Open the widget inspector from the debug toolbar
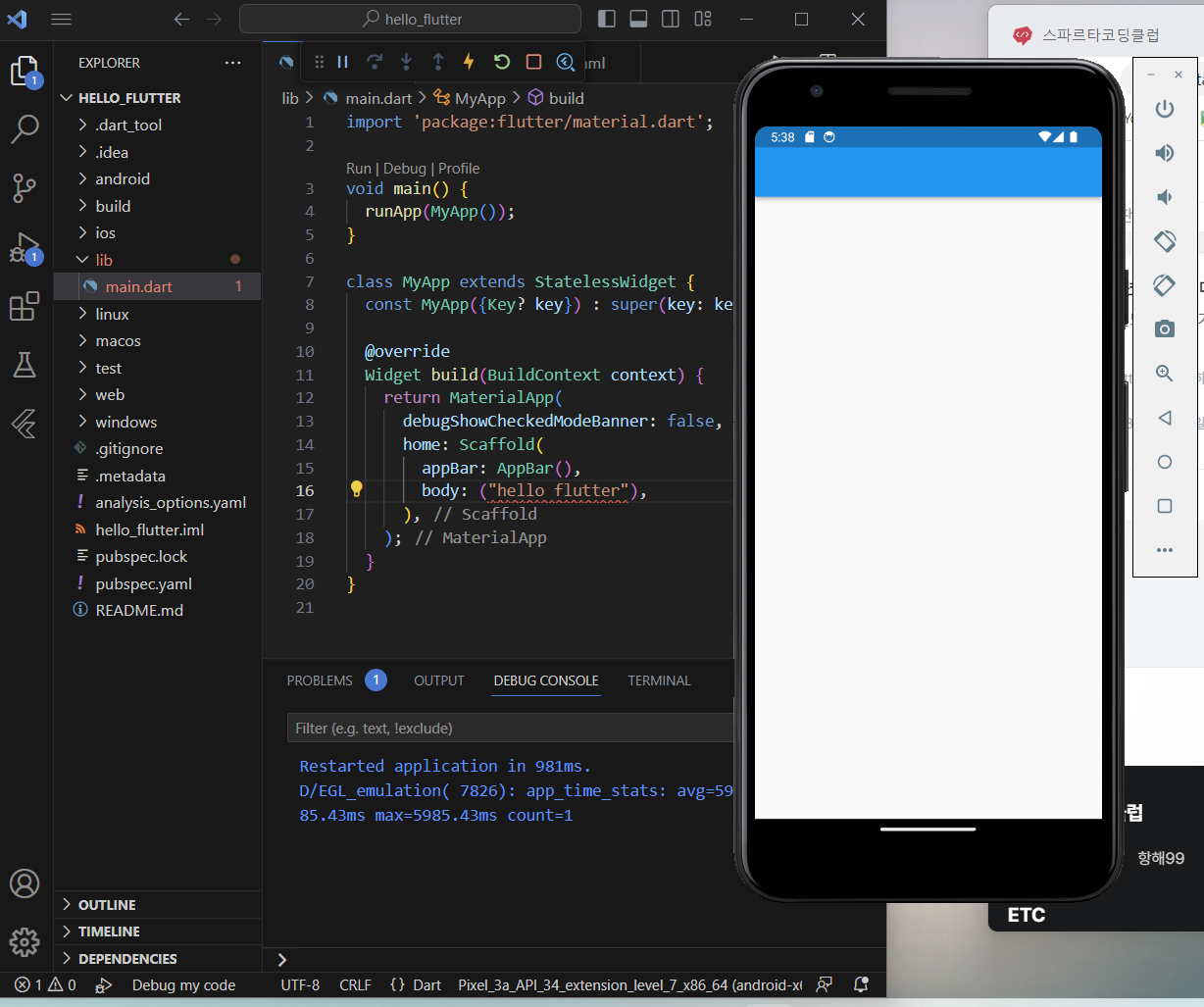Image resolution: width=1204 pixels, height=1007 pixels. pyautogui.click(x=566, y=62)
